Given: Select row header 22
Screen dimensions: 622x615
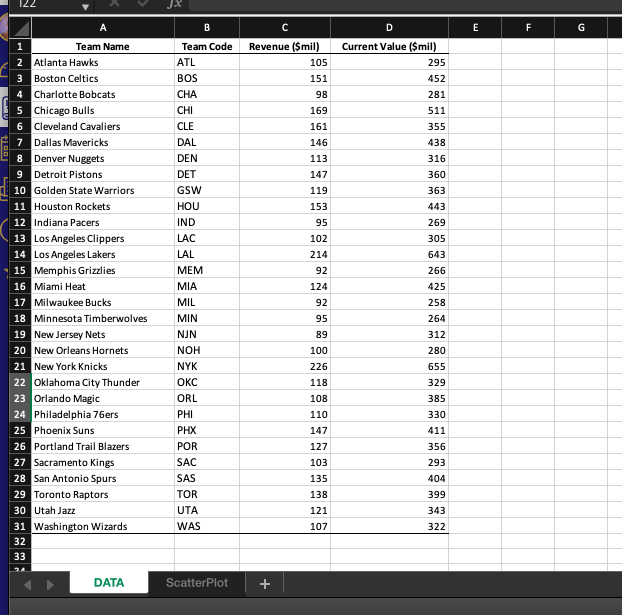Looking at the screenshot, I should (20, 382).
